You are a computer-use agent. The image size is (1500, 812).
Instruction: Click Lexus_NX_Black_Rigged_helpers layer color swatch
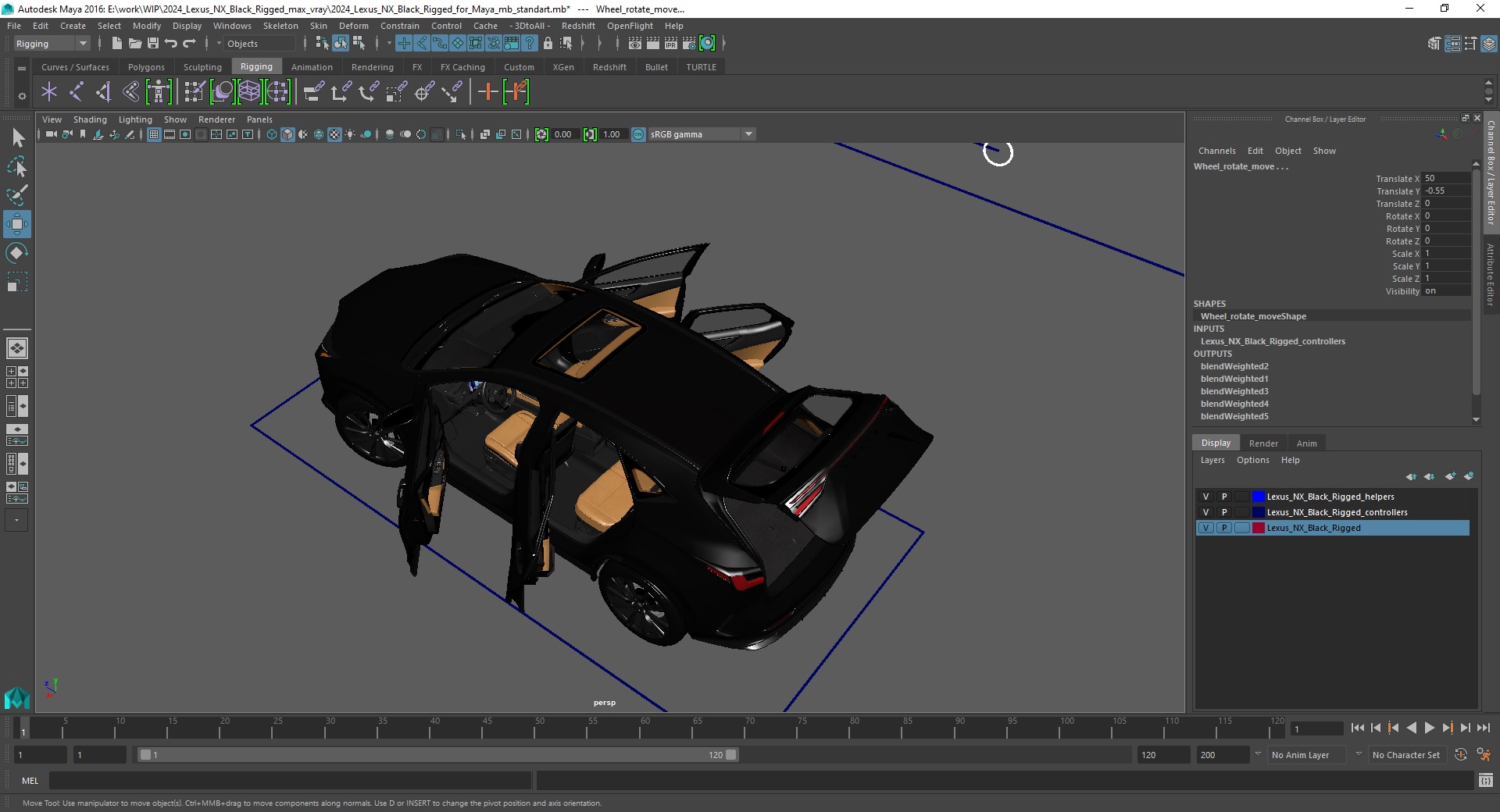click(x=1258, y=497)
